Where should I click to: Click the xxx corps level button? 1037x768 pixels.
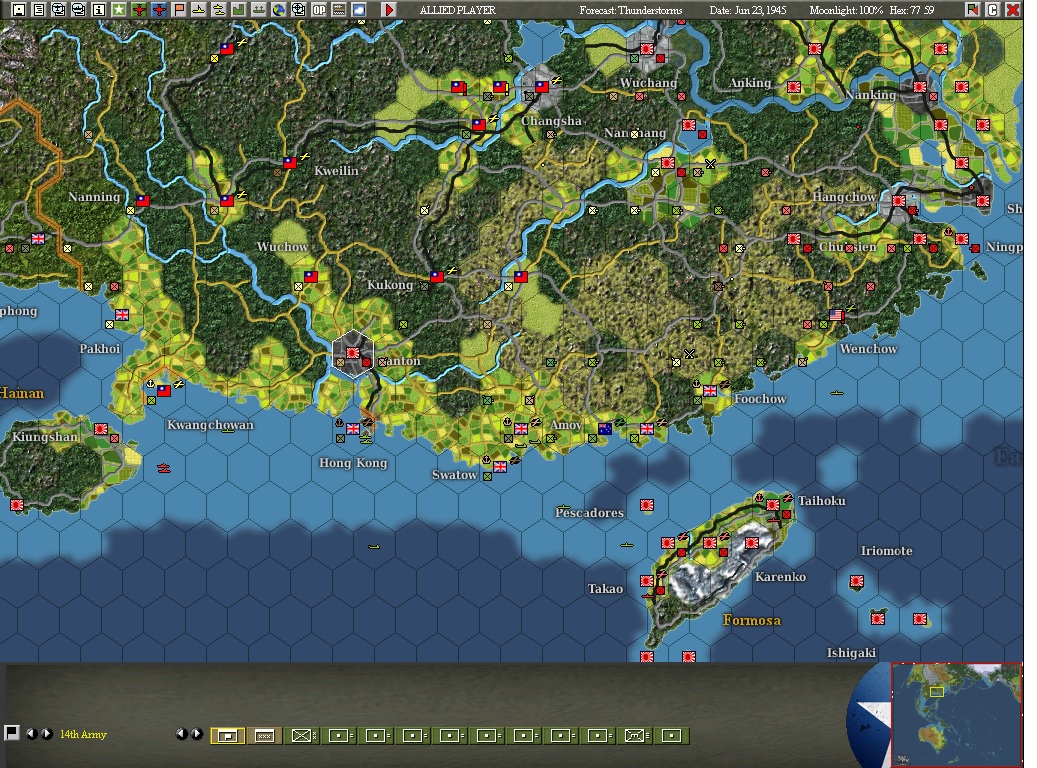pyautogui.click(x=265, y=736)
